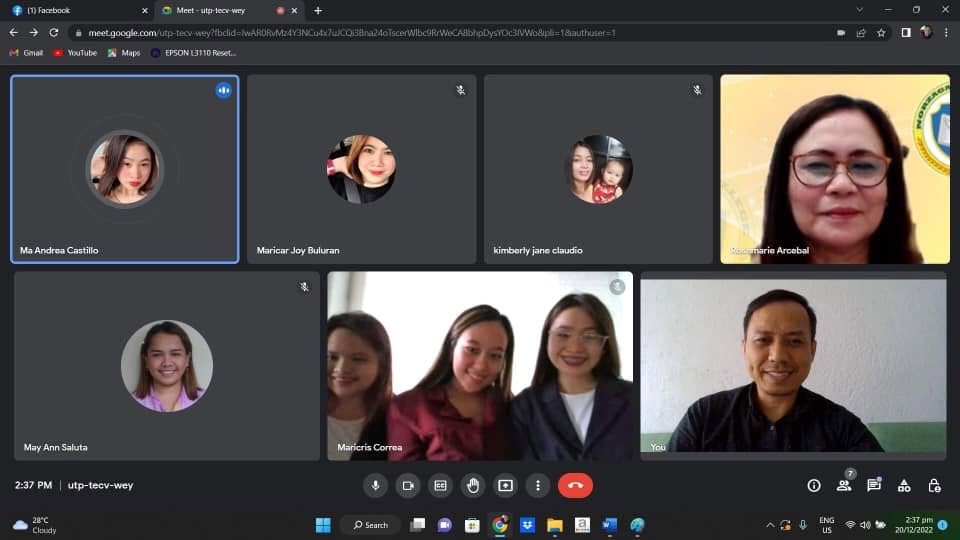The image size is (960, 540).
Task: Show everyone participants panel
Action: point(844,486)
